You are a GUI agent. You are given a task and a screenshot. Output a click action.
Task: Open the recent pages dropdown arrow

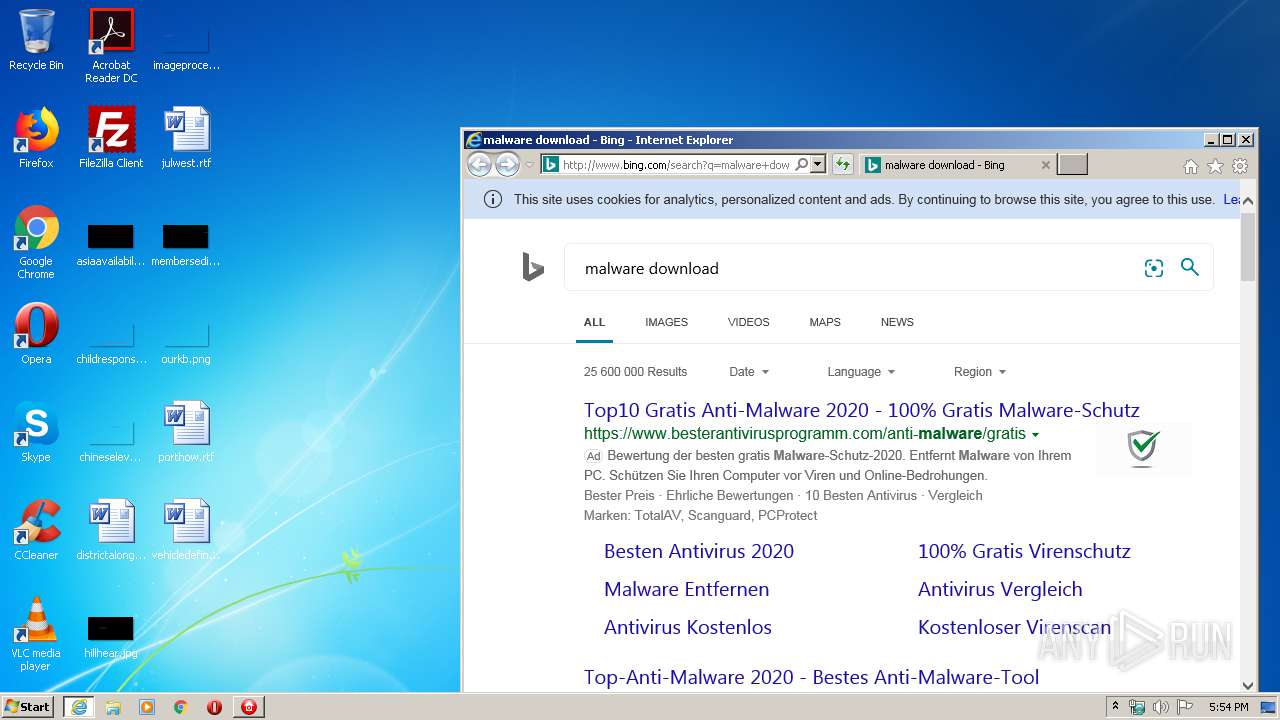[530, 165]
